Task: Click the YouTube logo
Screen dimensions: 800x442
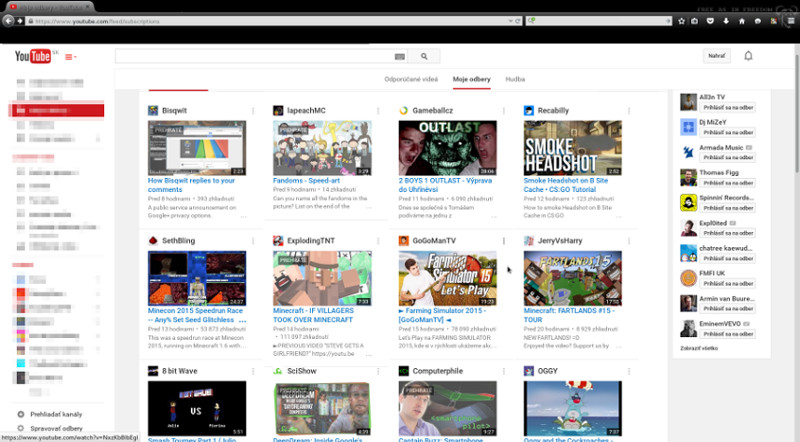Action: (33, 56)
